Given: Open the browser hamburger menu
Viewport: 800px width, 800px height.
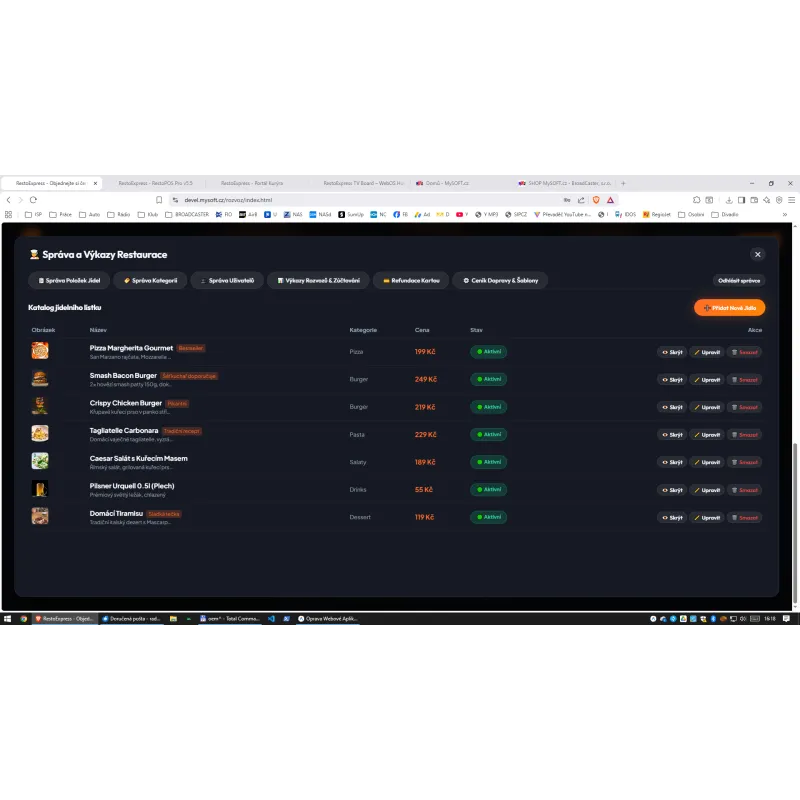Looking at the screenshot, I should coord(791,200).
